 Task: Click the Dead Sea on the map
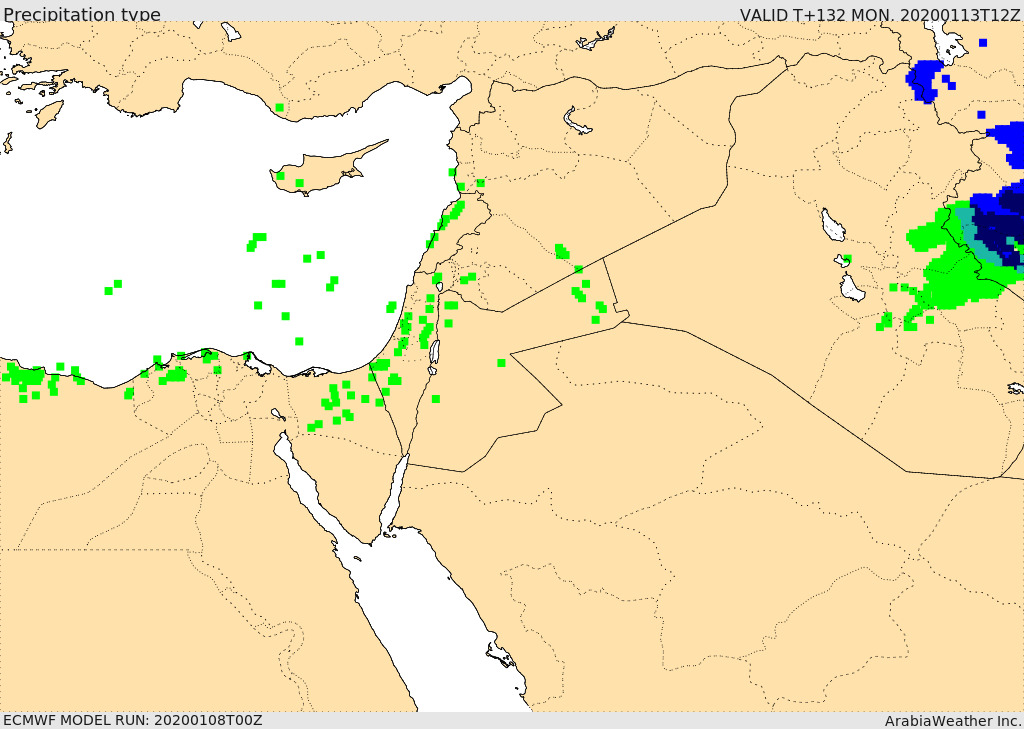pyautogui.click(x=433, y=355)
